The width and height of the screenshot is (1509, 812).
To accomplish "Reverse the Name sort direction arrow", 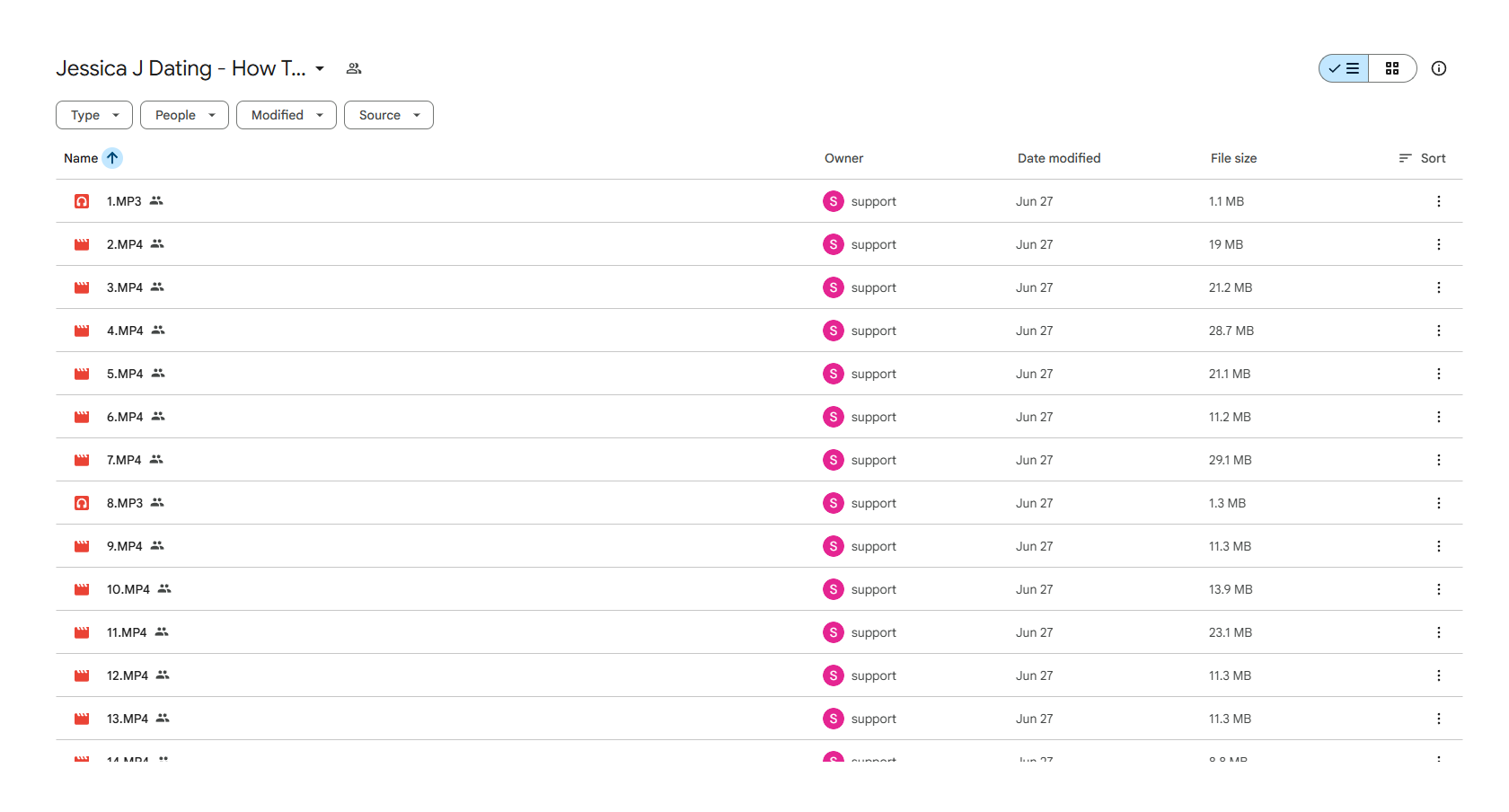I will [112, 158].
